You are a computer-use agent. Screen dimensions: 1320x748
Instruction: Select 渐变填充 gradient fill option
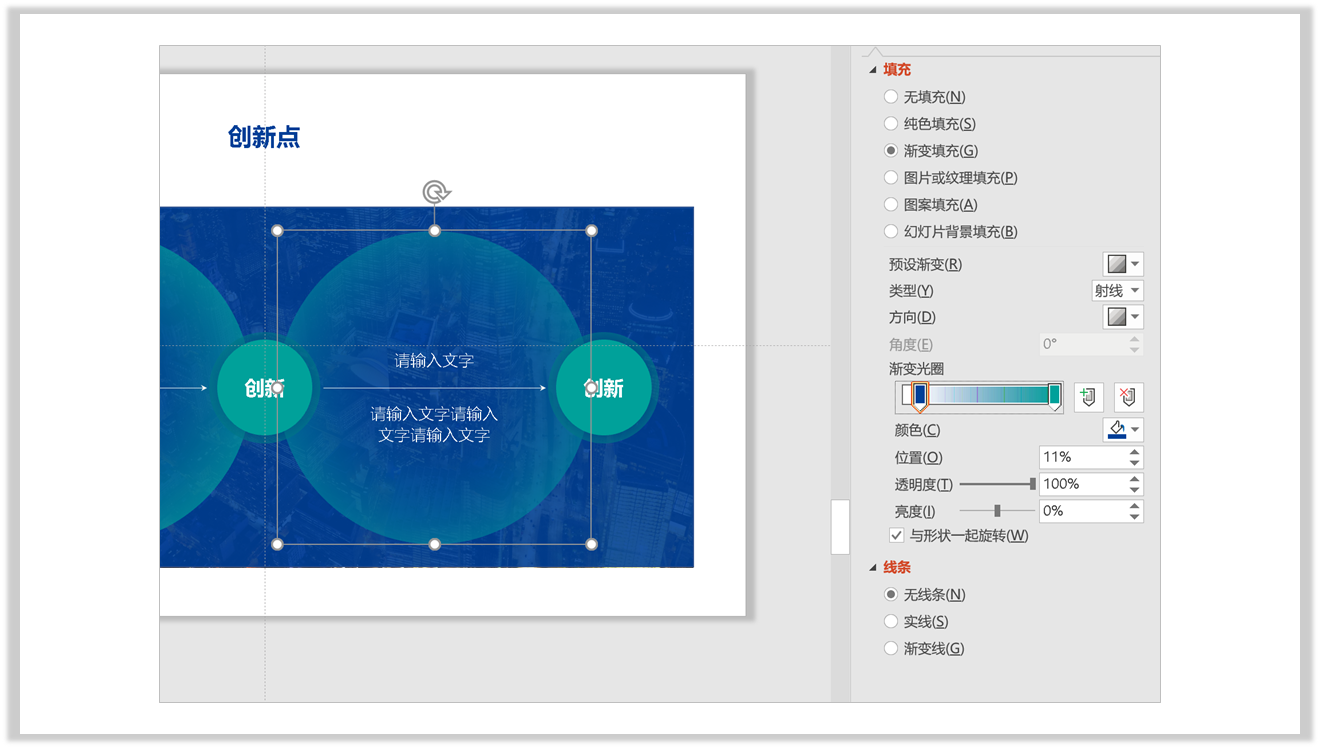[891, 151]
